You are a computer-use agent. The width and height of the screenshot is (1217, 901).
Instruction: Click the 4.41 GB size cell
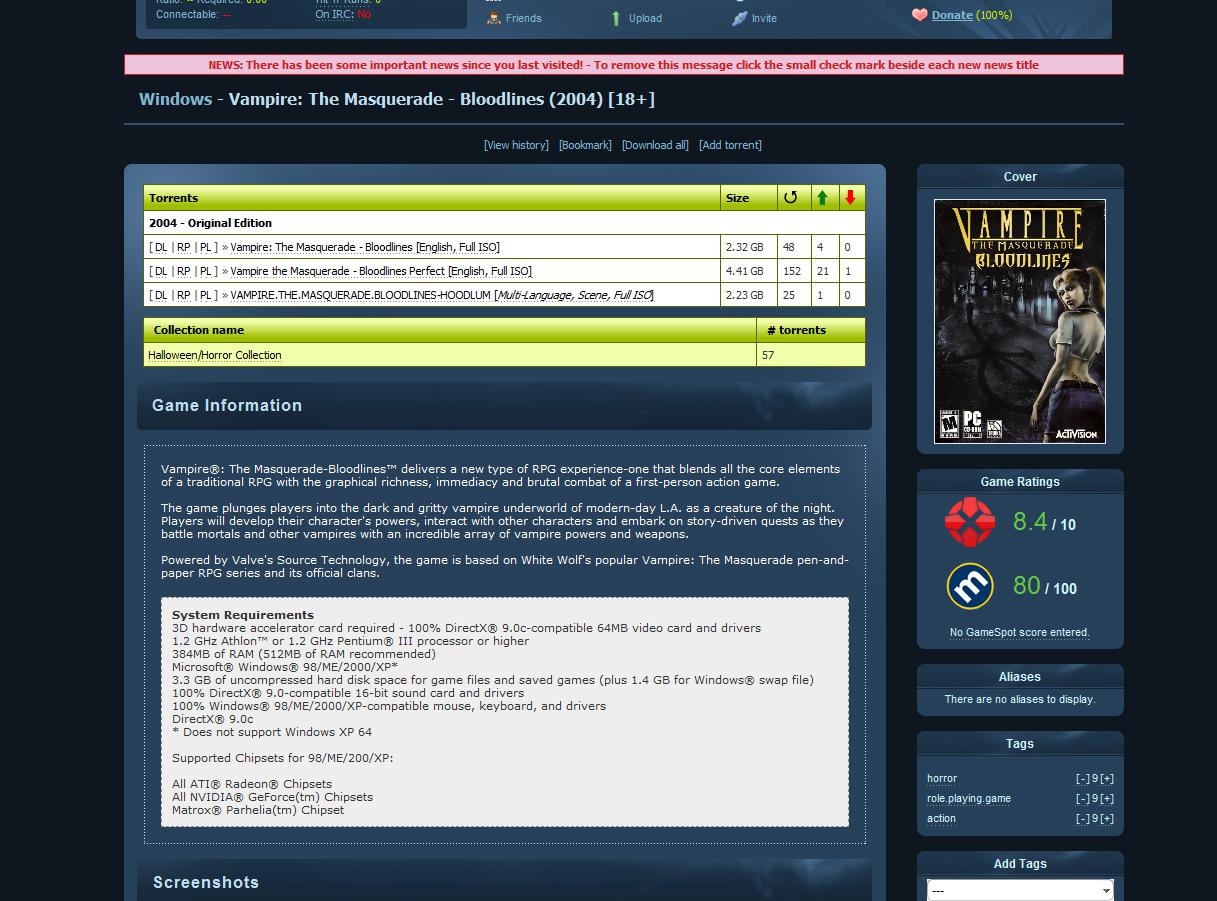[749, 271]
